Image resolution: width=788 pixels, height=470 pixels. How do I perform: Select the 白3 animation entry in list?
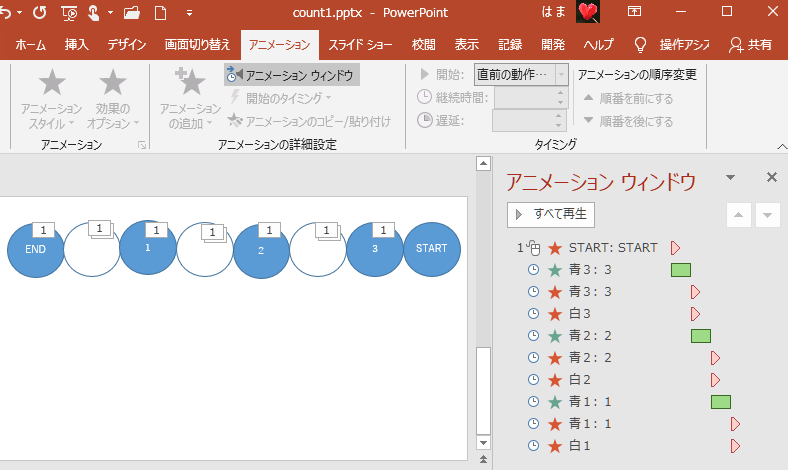579,313
